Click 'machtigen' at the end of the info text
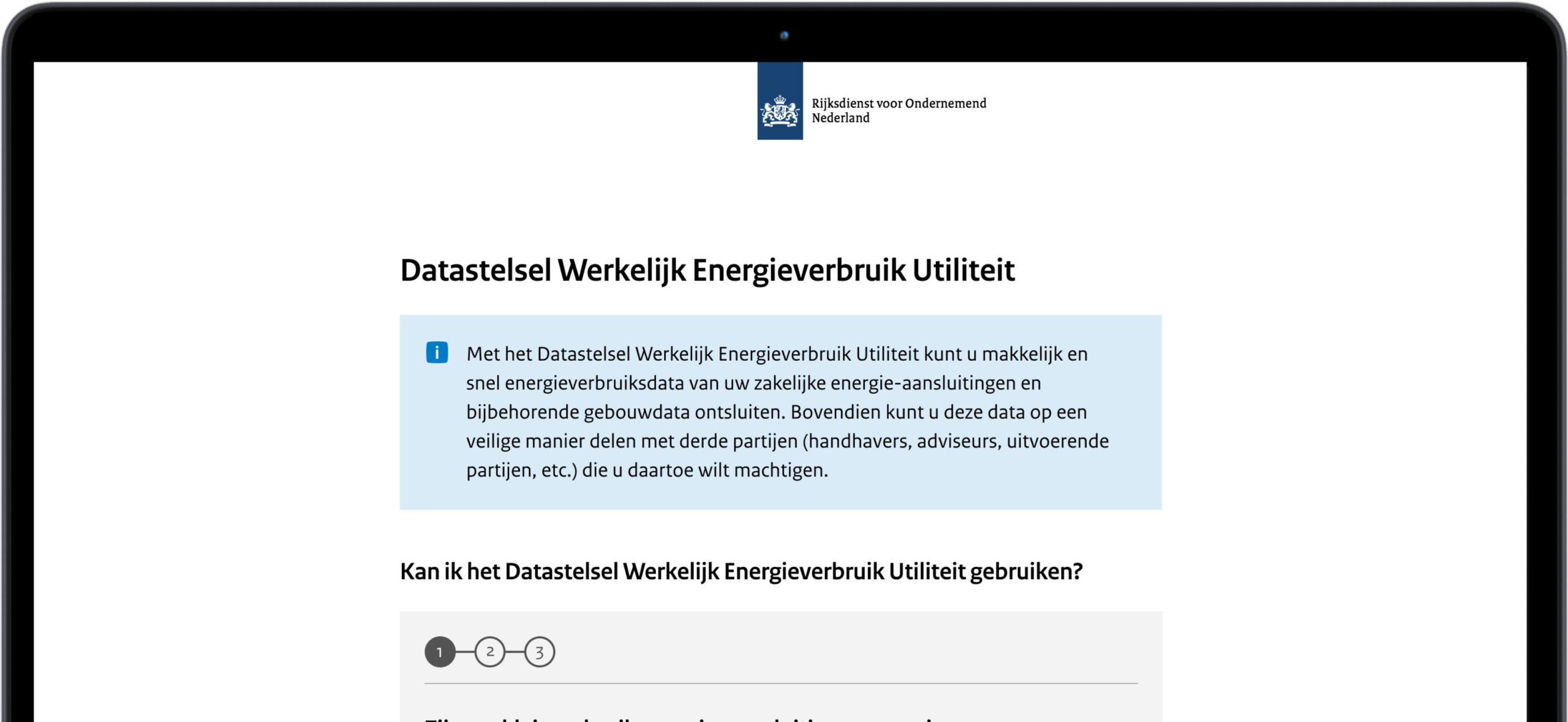 pos(779,470)
